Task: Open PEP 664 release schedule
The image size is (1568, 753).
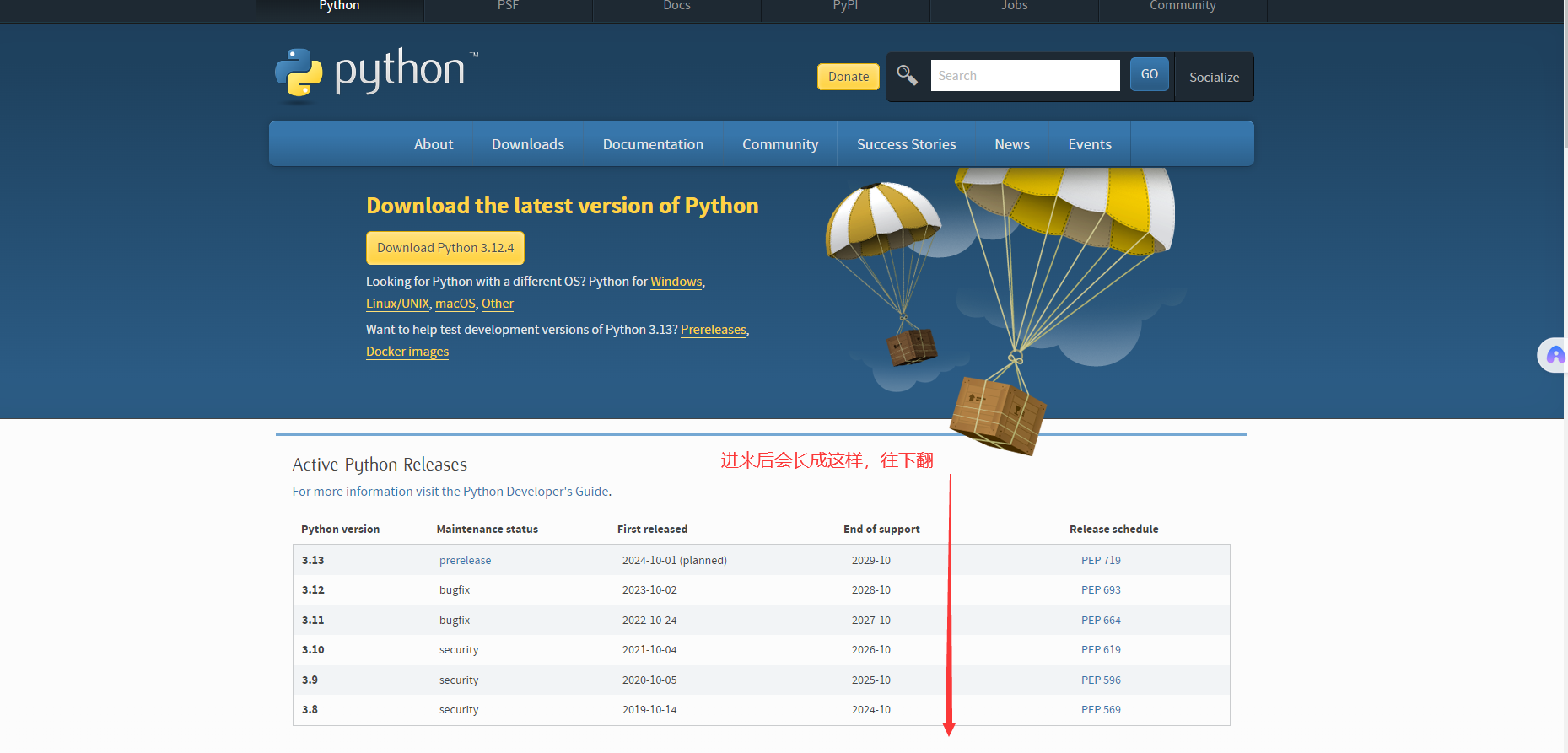Action: 1101,621
